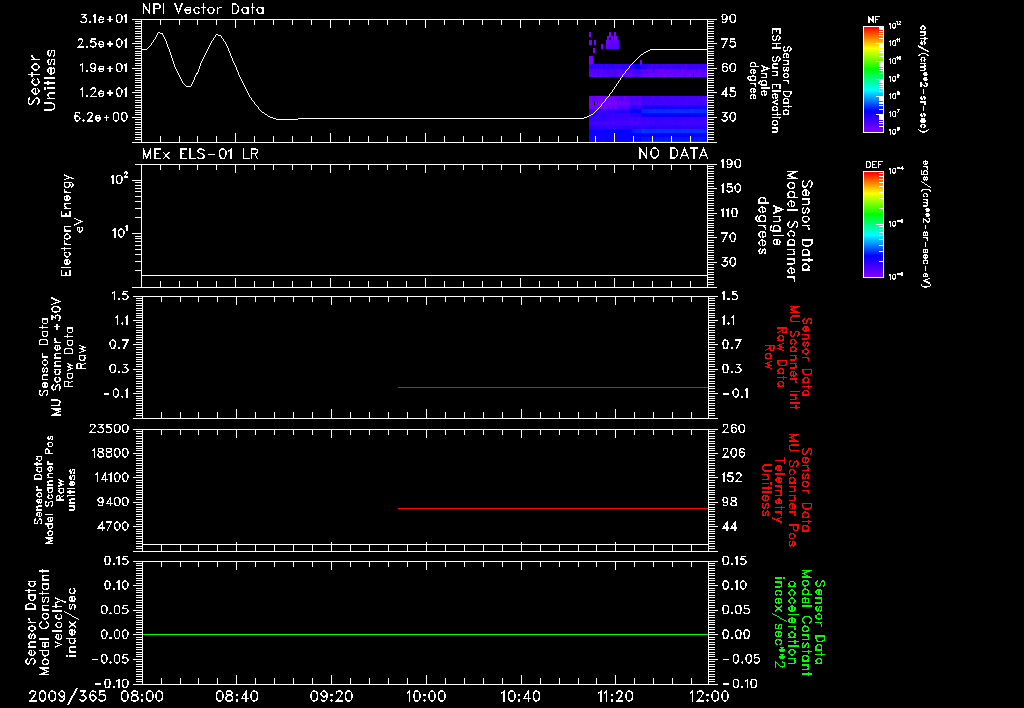Click the 23500 scanner position tick

pos(108,429)
